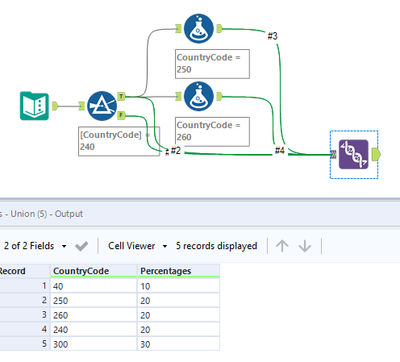Select the Union tool icon

[x=353, y=154]
